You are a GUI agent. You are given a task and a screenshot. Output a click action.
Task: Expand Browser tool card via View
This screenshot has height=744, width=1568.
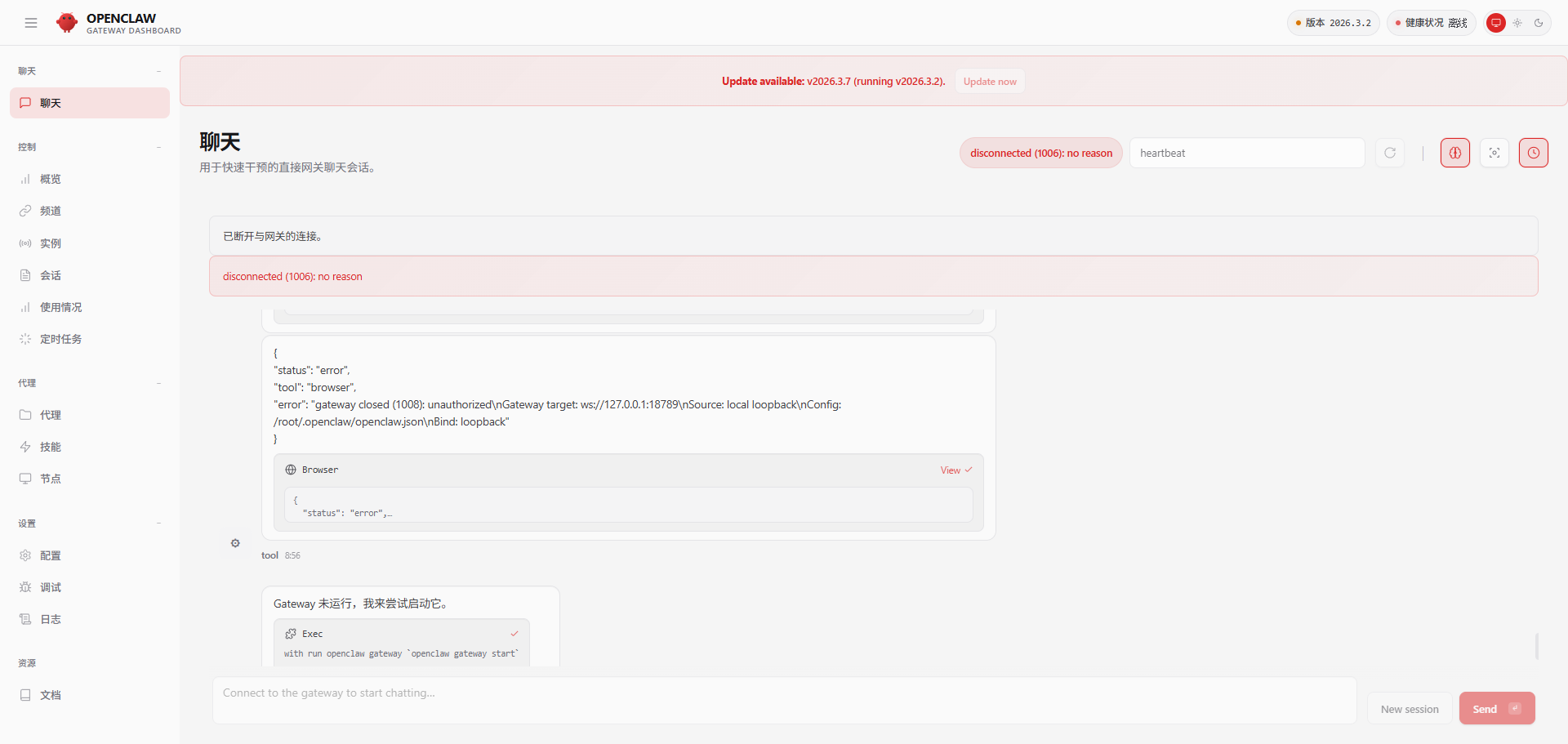(x=955, y=470)
